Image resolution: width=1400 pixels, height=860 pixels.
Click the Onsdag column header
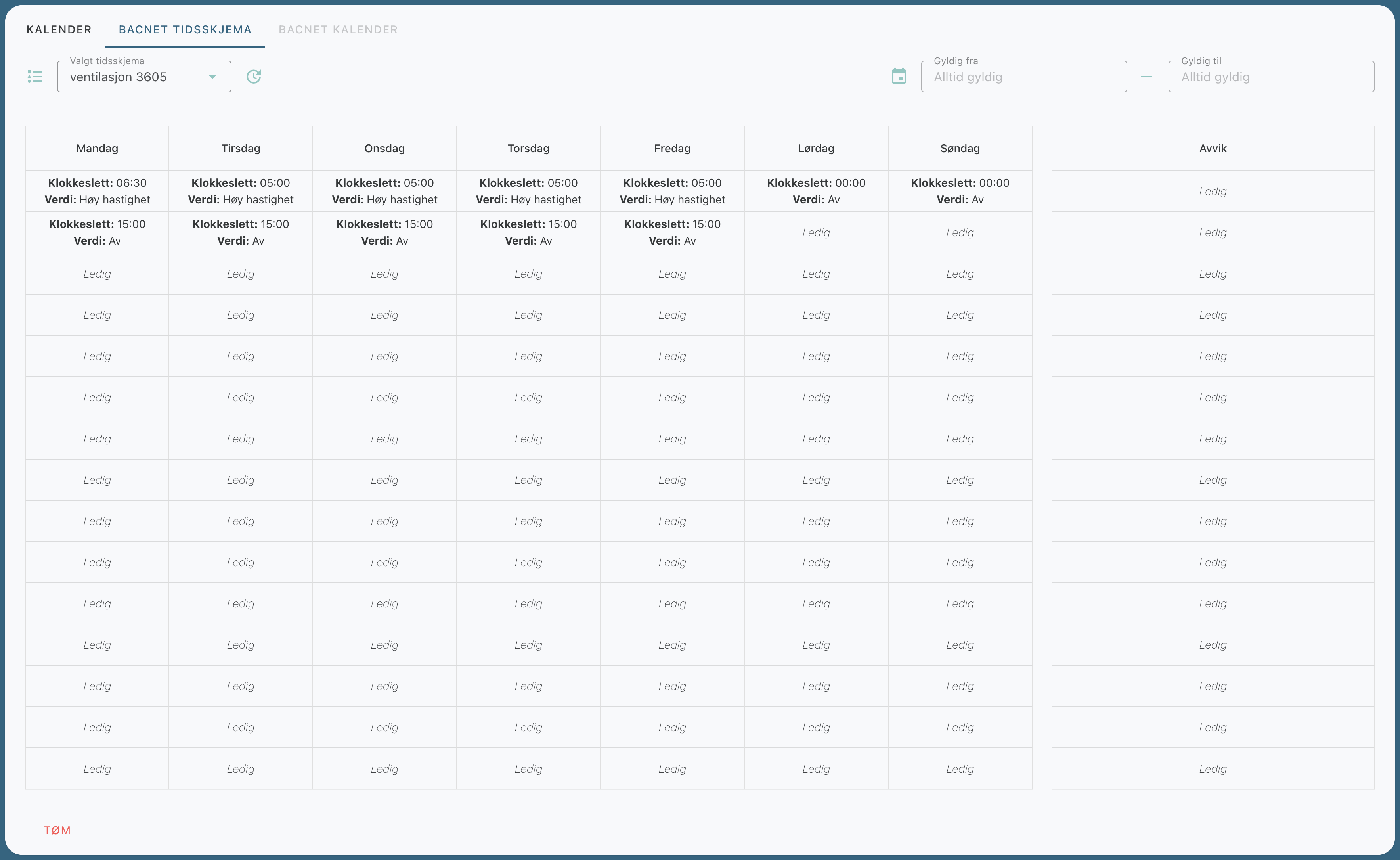tap(384, 148)
